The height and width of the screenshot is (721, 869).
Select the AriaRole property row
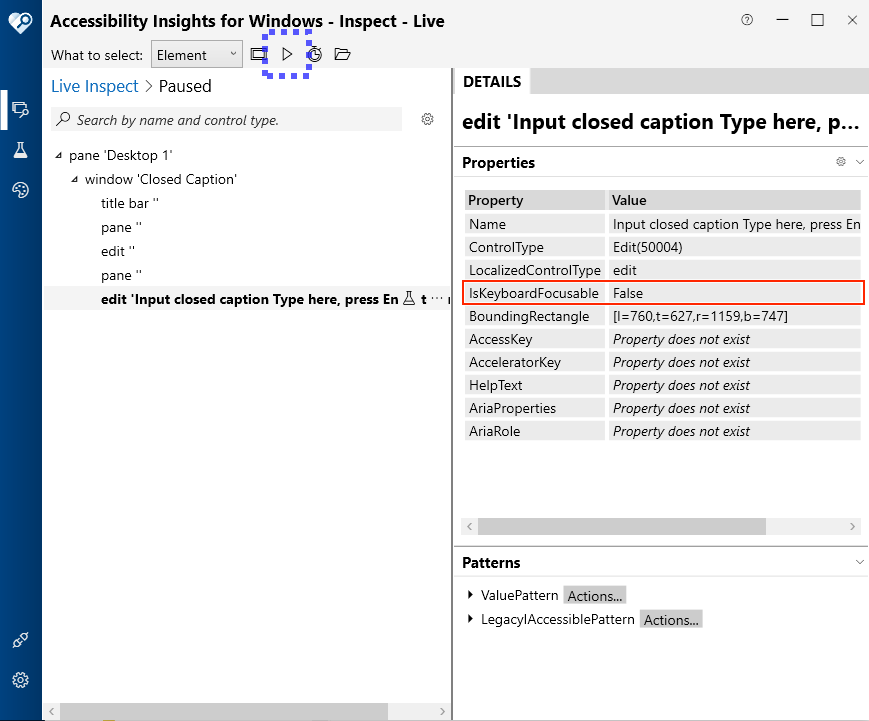[x=662, y=431]
